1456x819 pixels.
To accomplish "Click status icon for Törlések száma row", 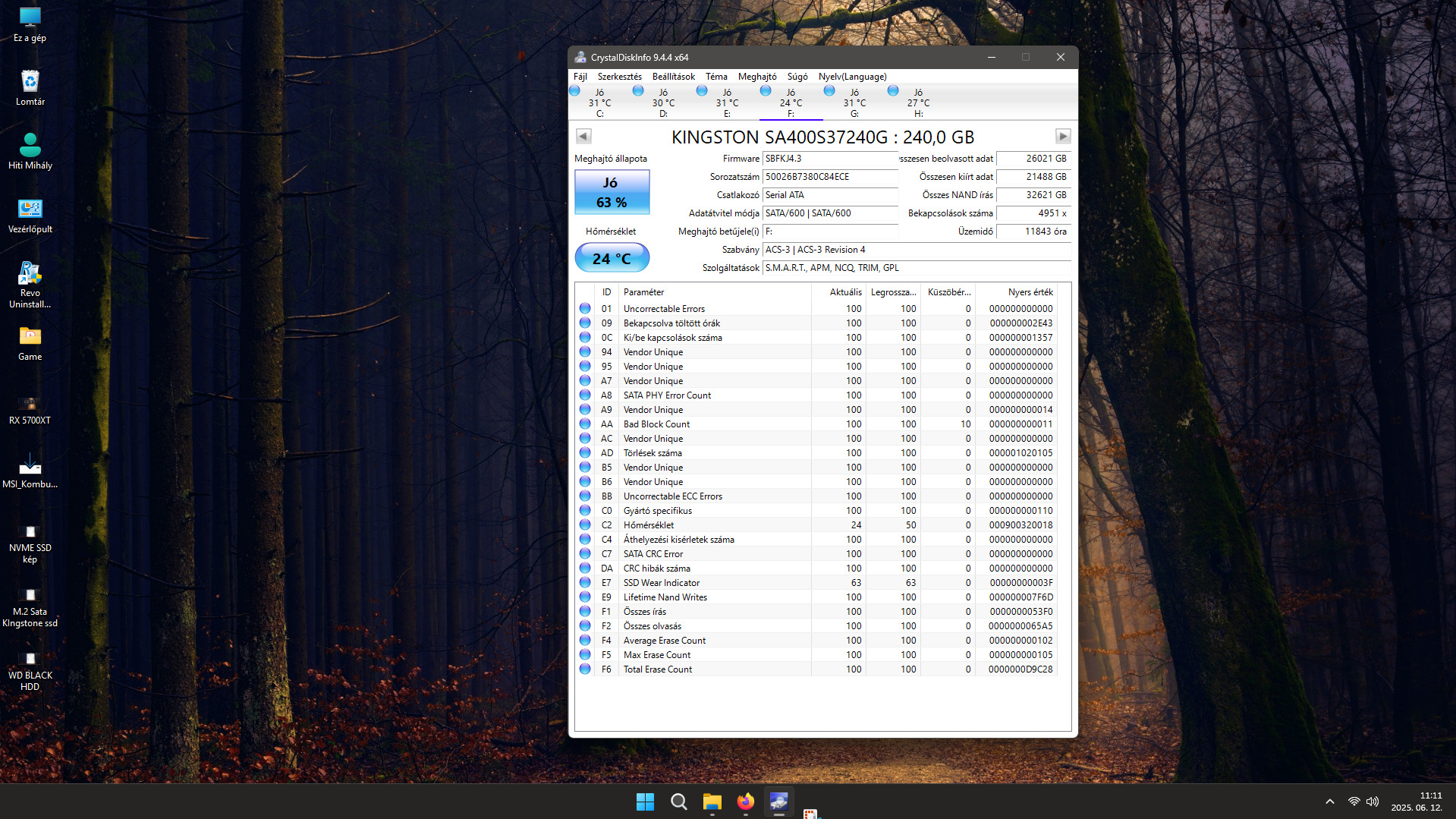I will pos(585,453).
